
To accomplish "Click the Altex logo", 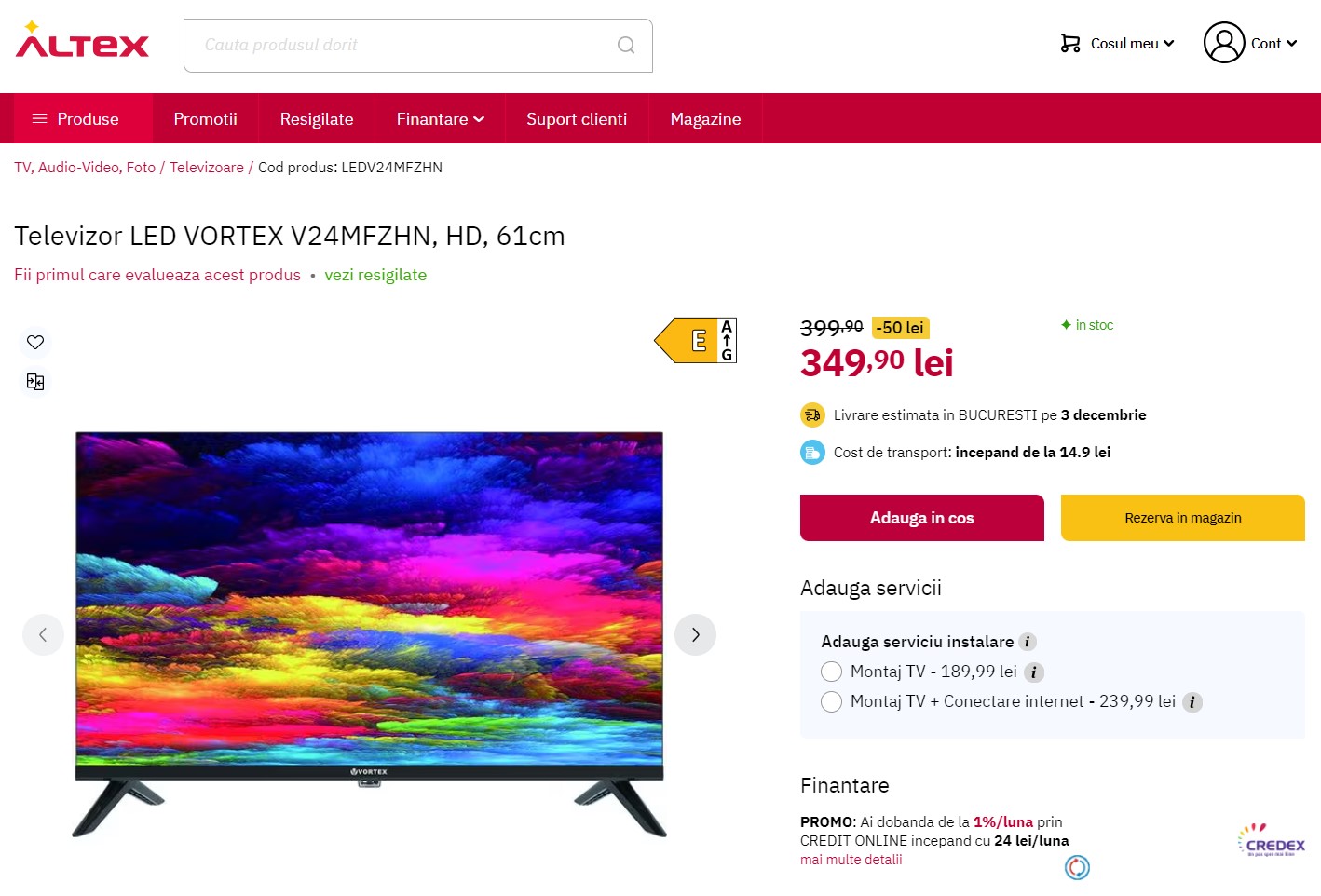I will pos(82,40).
